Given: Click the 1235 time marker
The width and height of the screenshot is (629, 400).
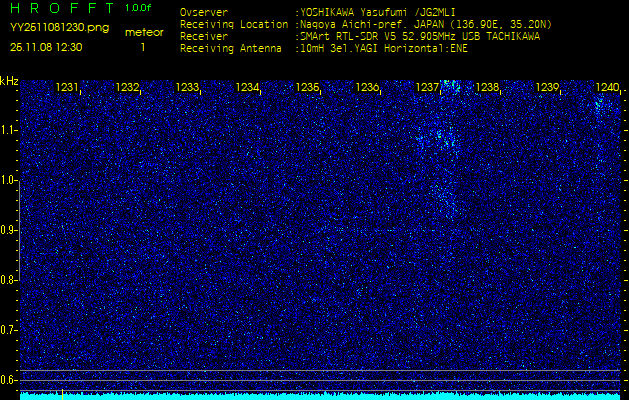Looking at the screenshot, I should [307, 87].
